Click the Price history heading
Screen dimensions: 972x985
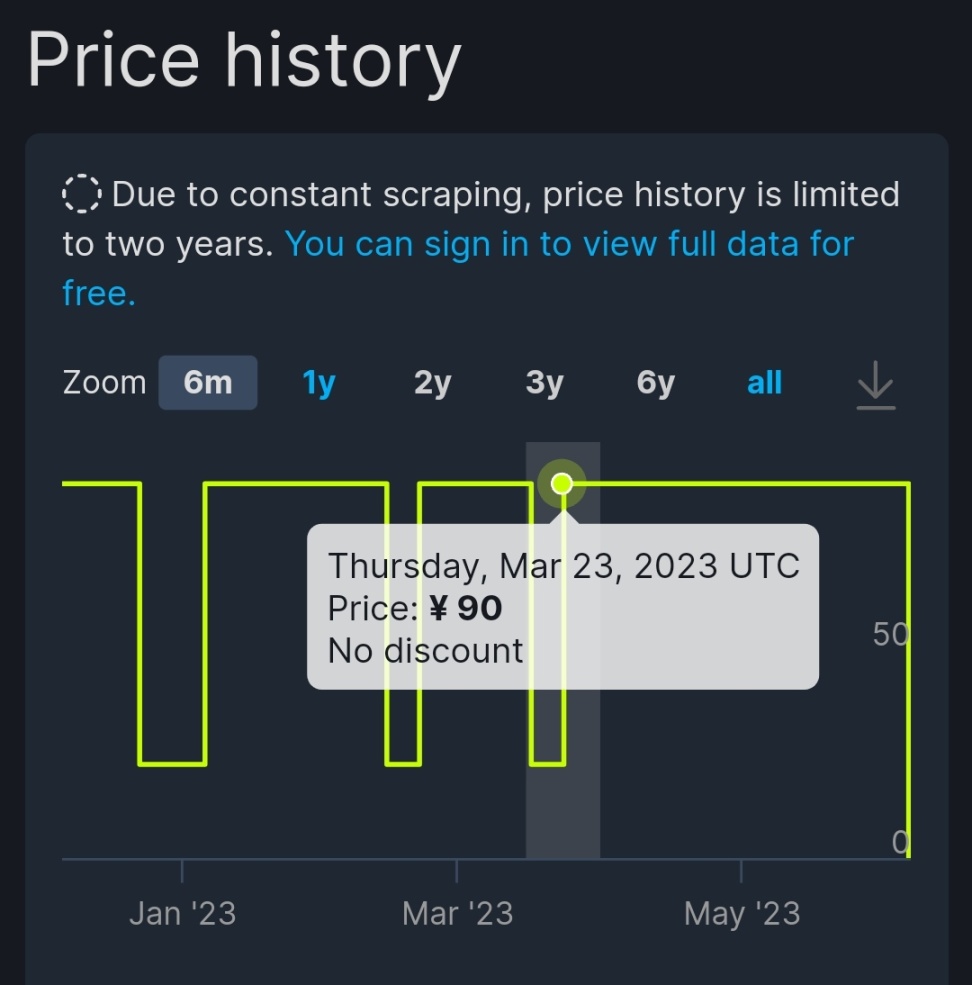(244, 60)
